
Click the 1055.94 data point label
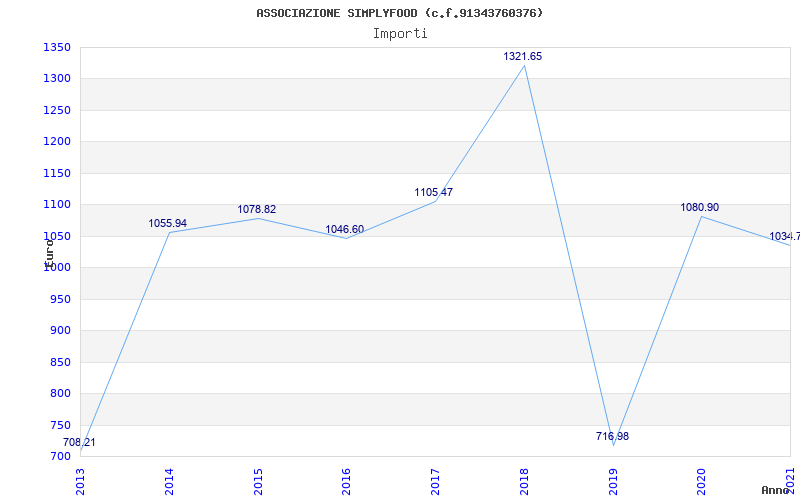click(x=167, y=223)
